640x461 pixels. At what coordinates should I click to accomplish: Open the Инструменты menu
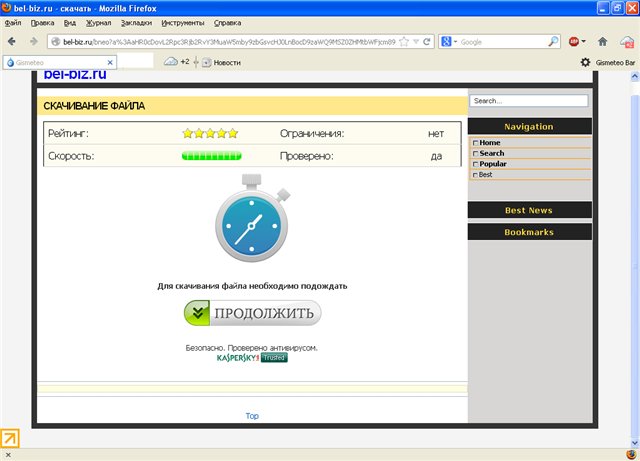183,22
